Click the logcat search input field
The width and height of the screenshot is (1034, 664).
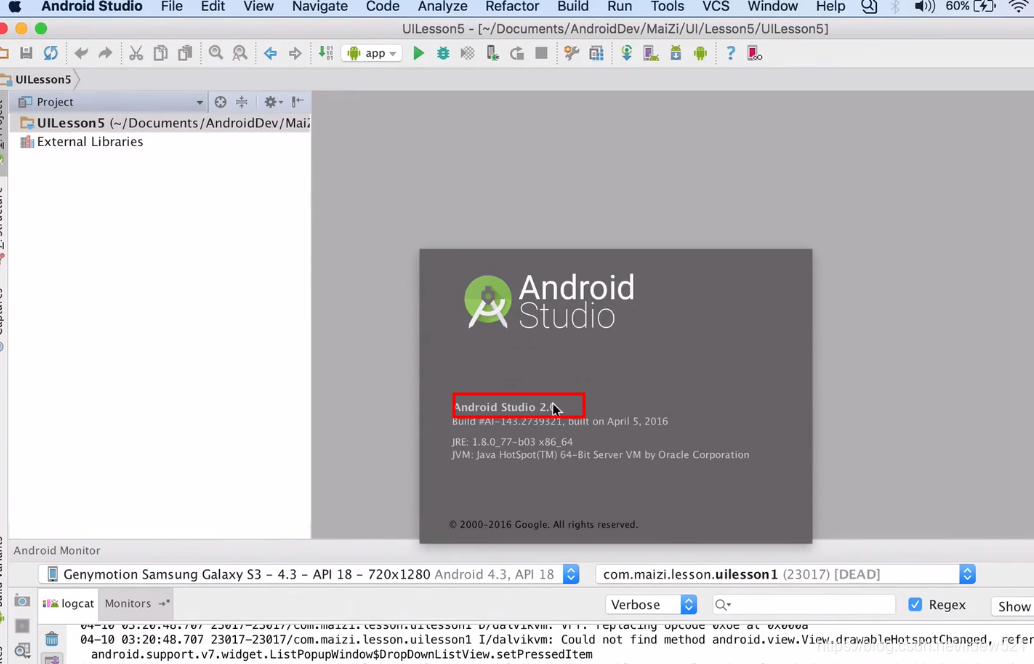pyautogui.click(x=804, y=605)
